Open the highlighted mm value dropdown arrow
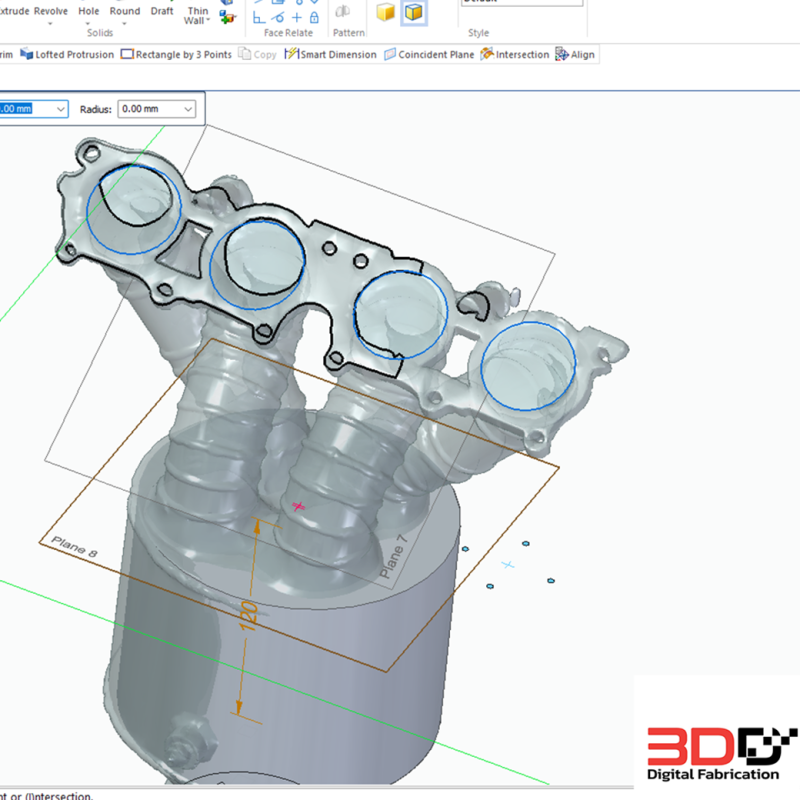The height and width of the screenshot is (800, 800). [x=61, y=108]
